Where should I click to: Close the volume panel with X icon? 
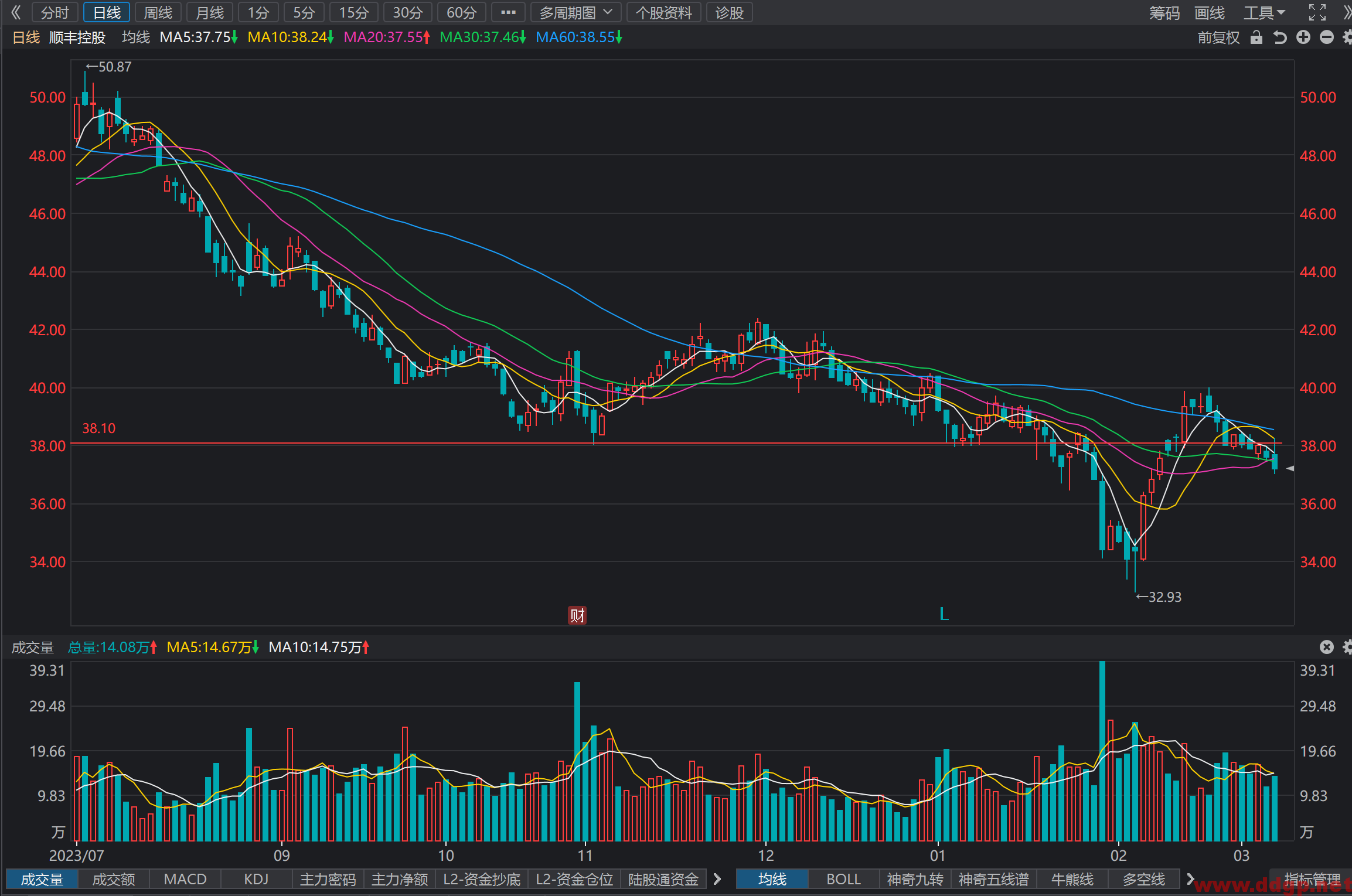1327,647
